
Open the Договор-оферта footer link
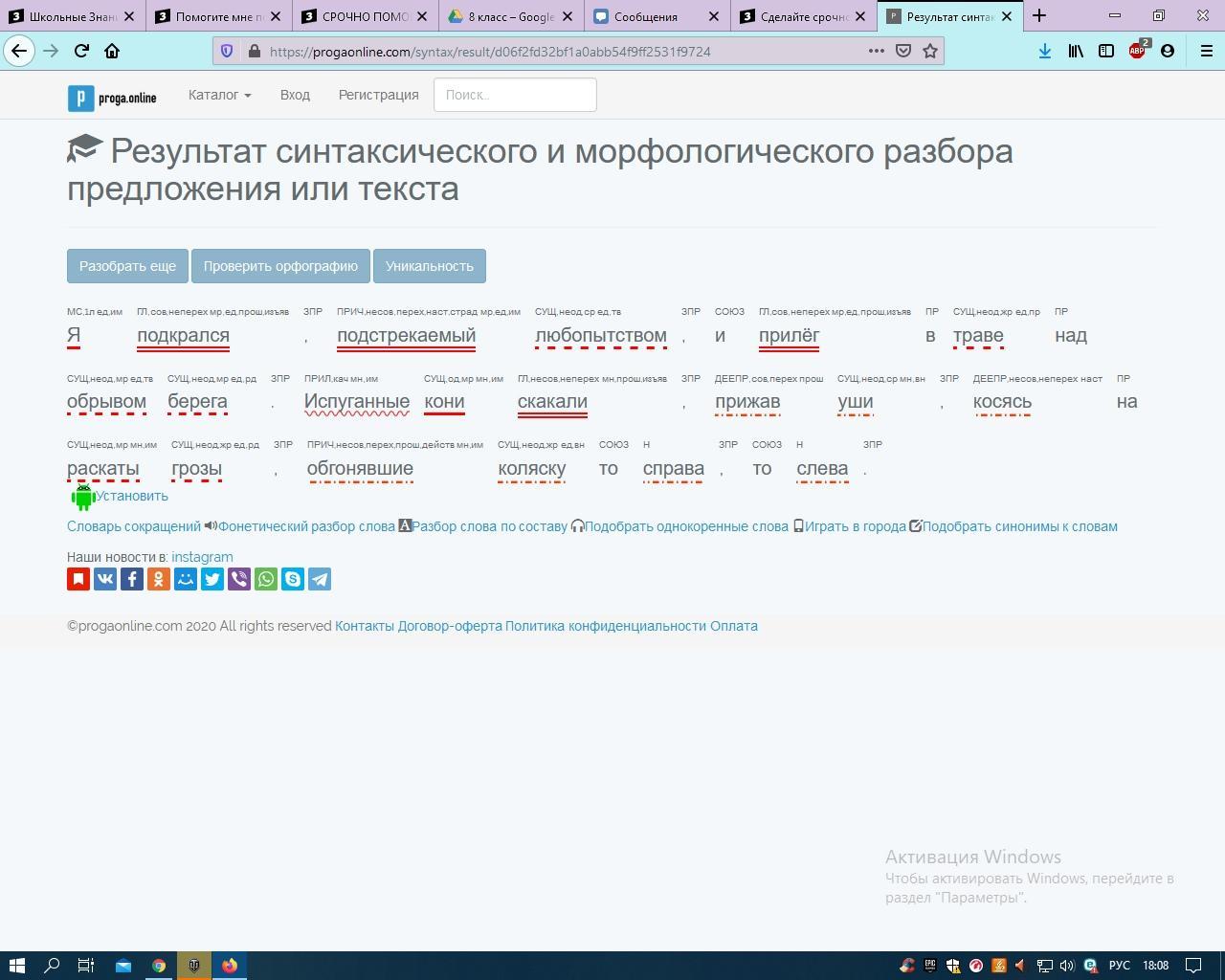coord(450,626)
